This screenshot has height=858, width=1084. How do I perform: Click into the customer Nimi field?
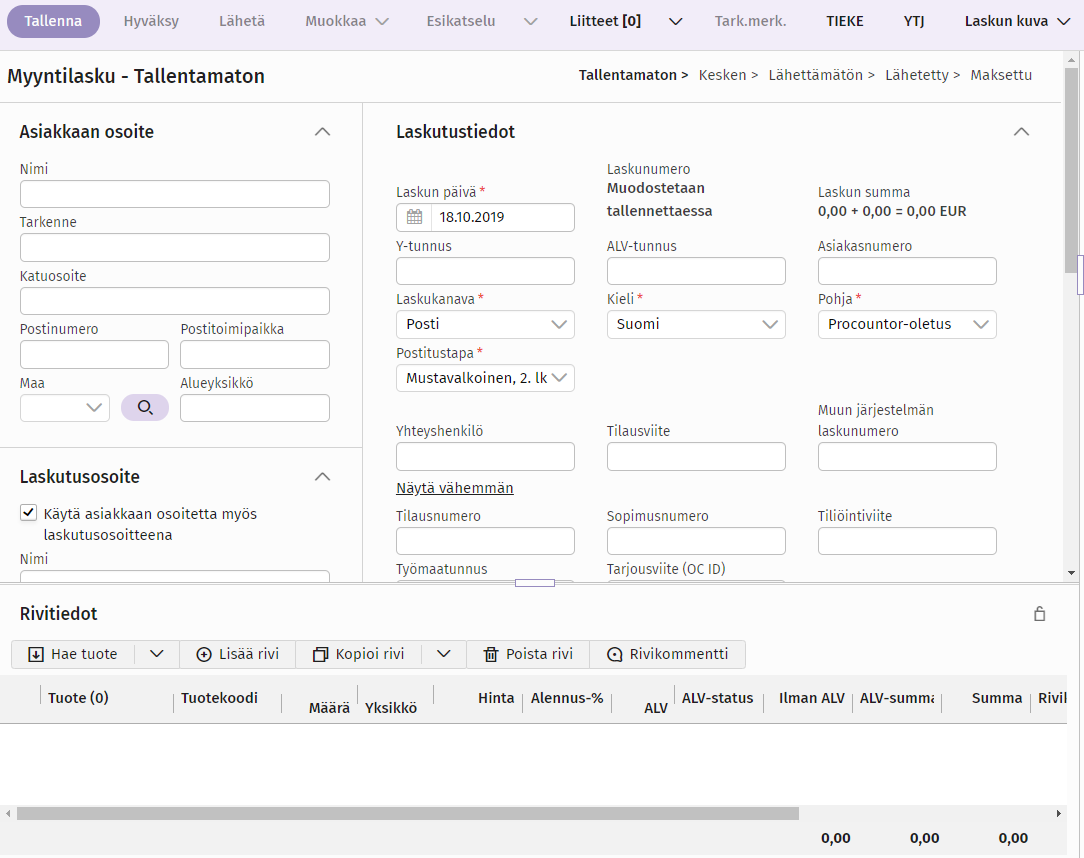(175, 194)
